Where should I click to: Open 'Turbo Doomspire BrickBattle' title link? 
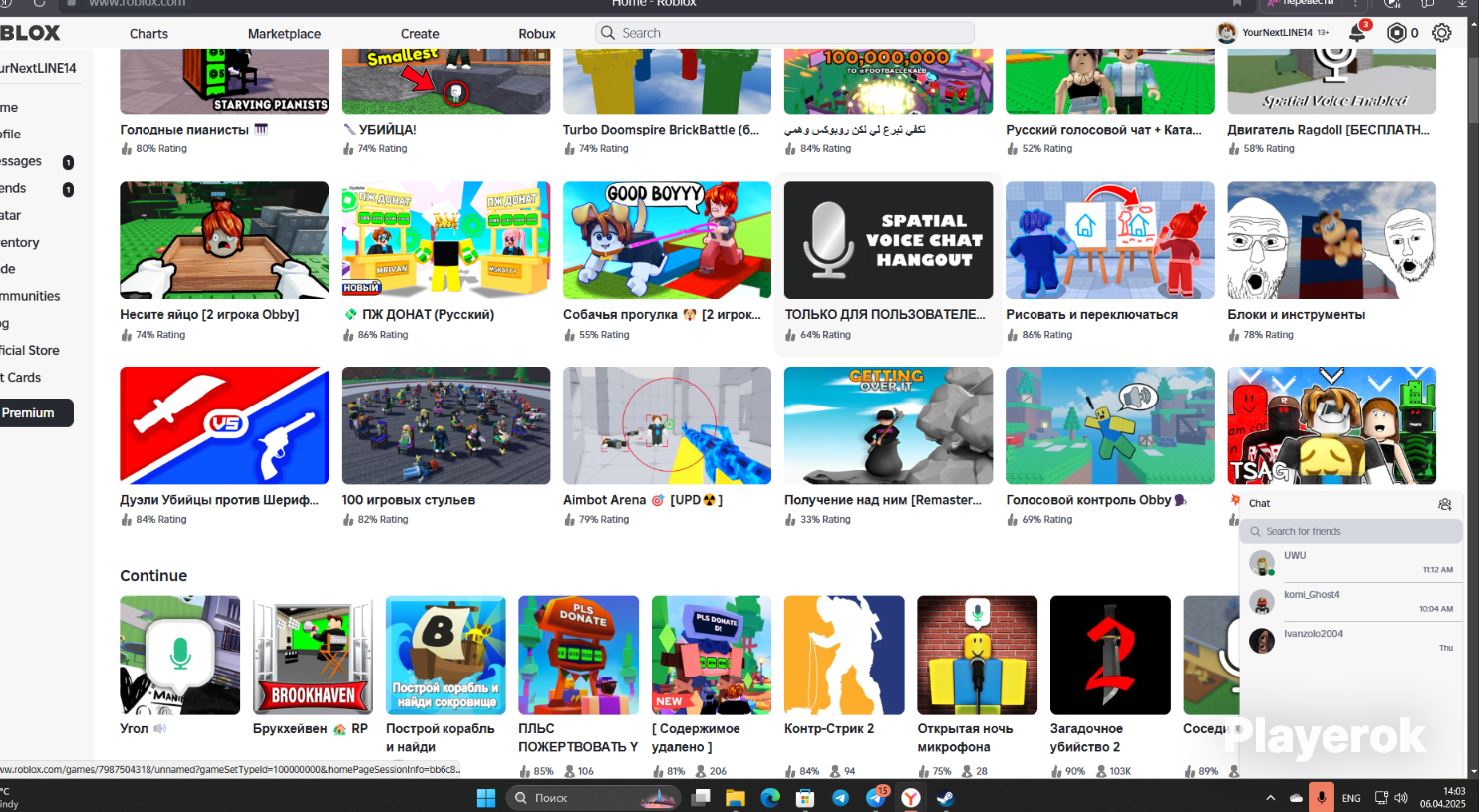coord(661,130)
